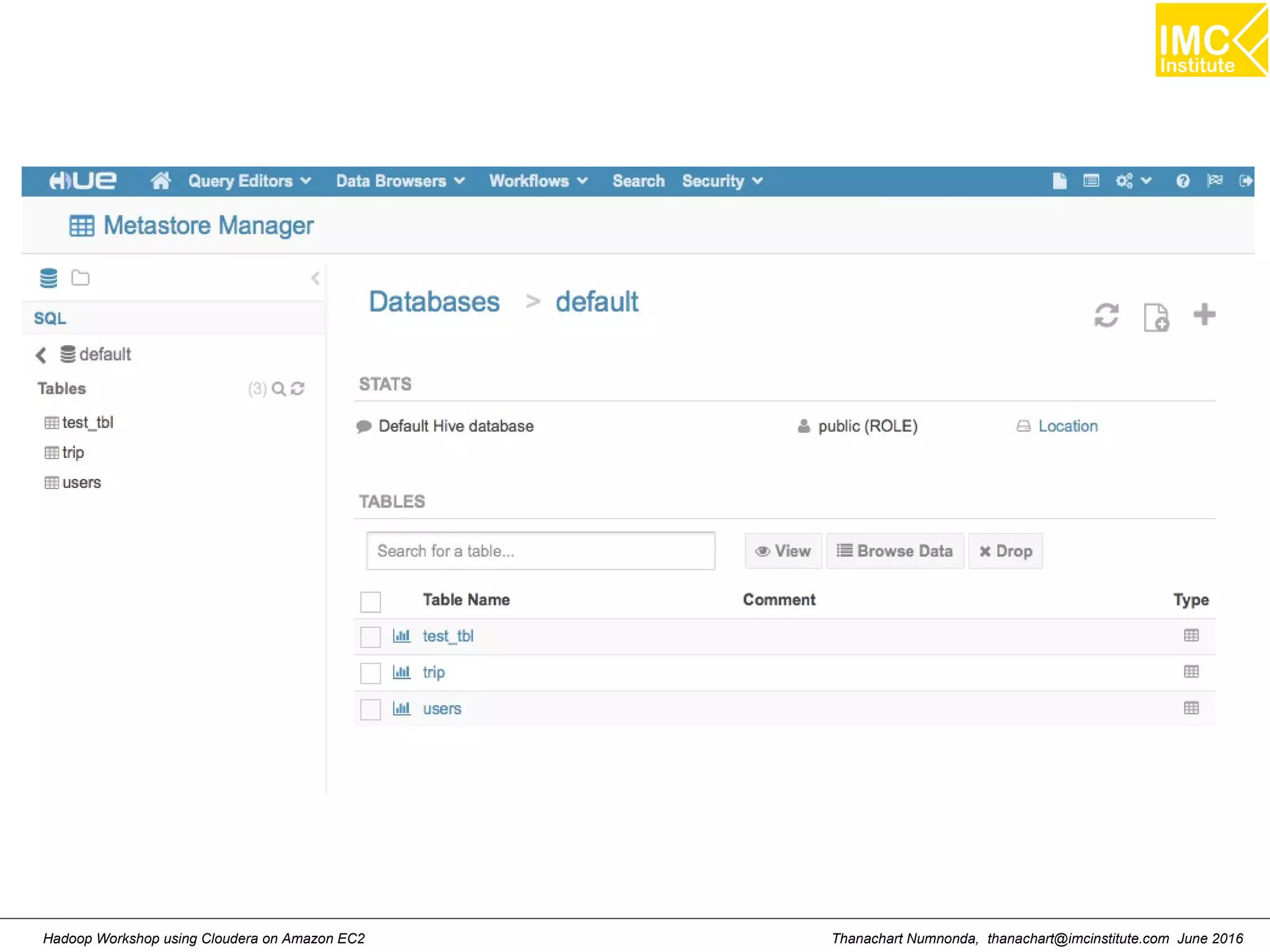Click the Databases breadcrumb link
This screenshot has width=1270, height=952.
click(x=434, y=302)
